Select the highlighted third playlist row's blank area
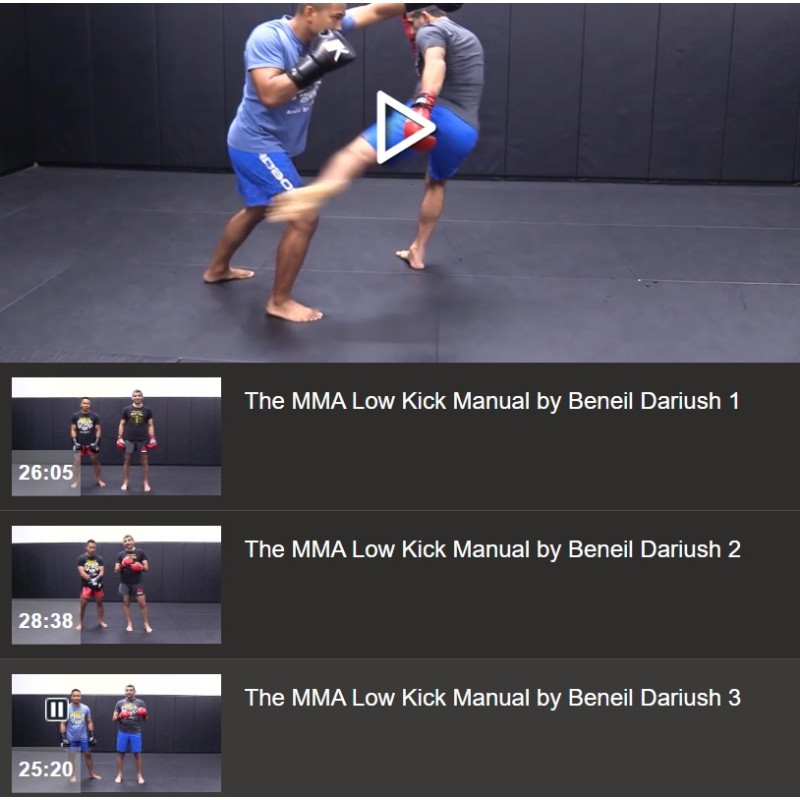Viewport: 800px width, 800px height. (x=510, y=755)
